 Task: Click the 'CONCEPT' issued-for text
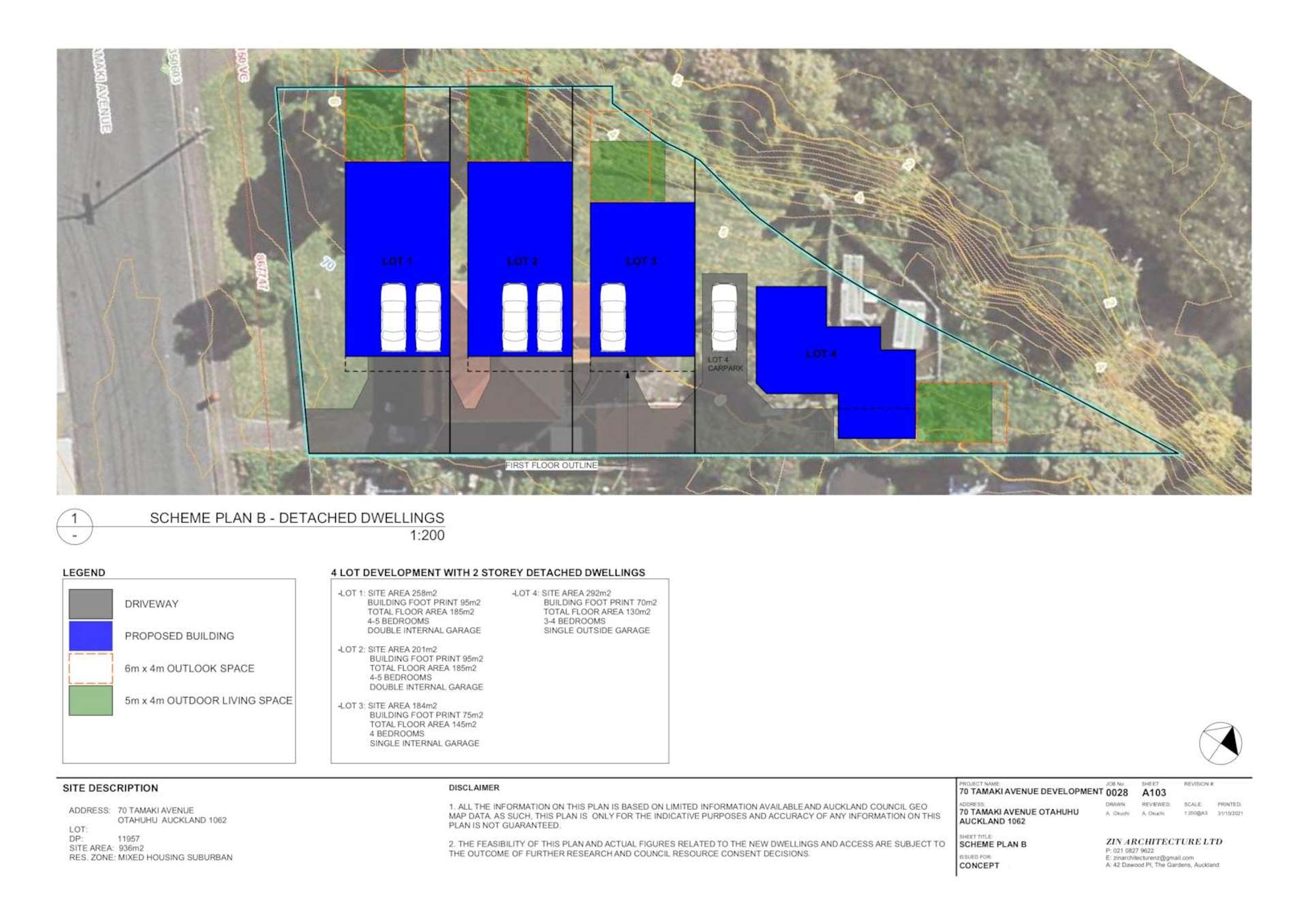pyautogui.click(x=979, y=866)
